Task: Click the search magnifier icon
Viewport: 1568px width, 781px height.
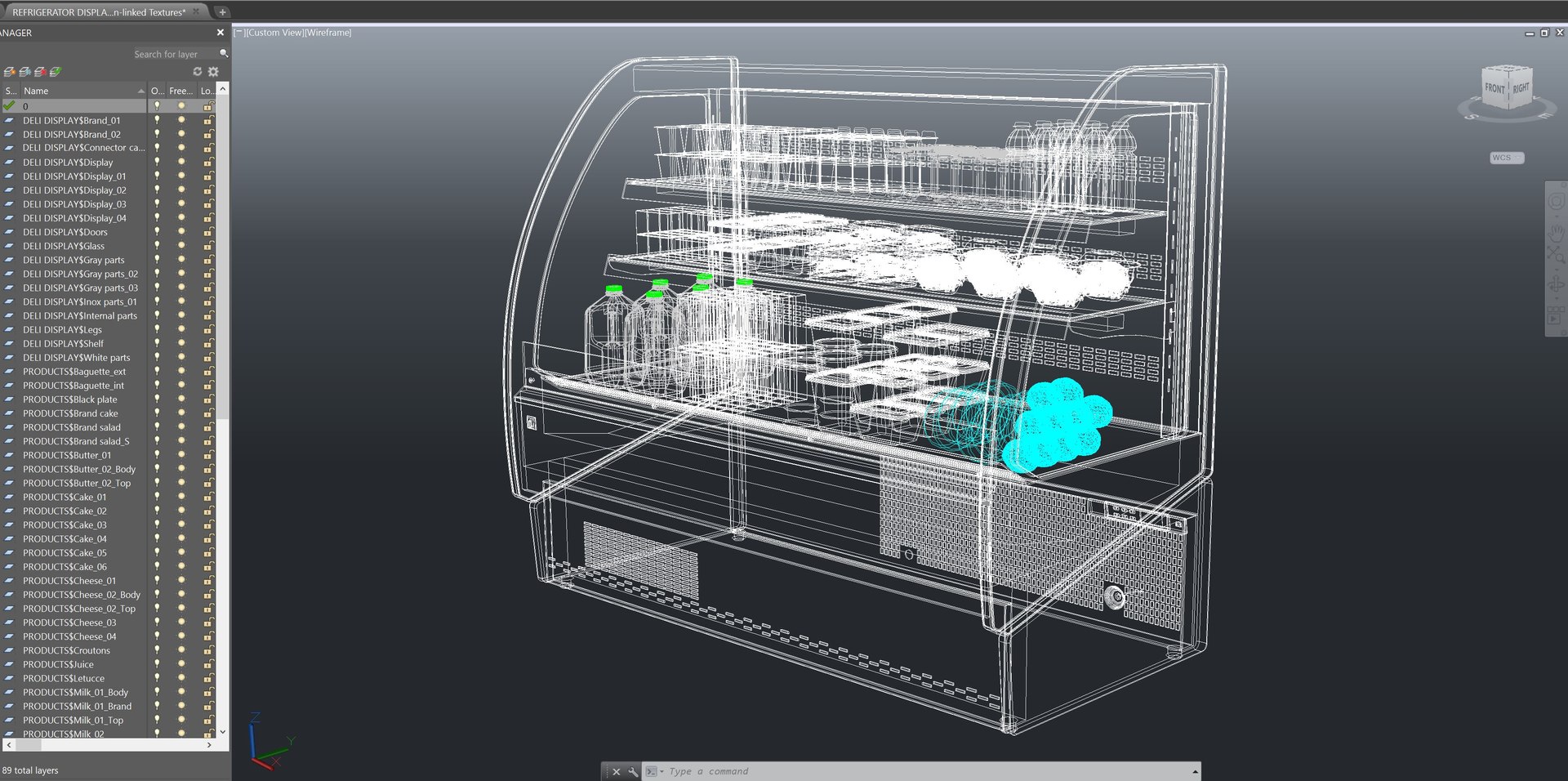Action: pyautogui.click(x=224, y=54)
